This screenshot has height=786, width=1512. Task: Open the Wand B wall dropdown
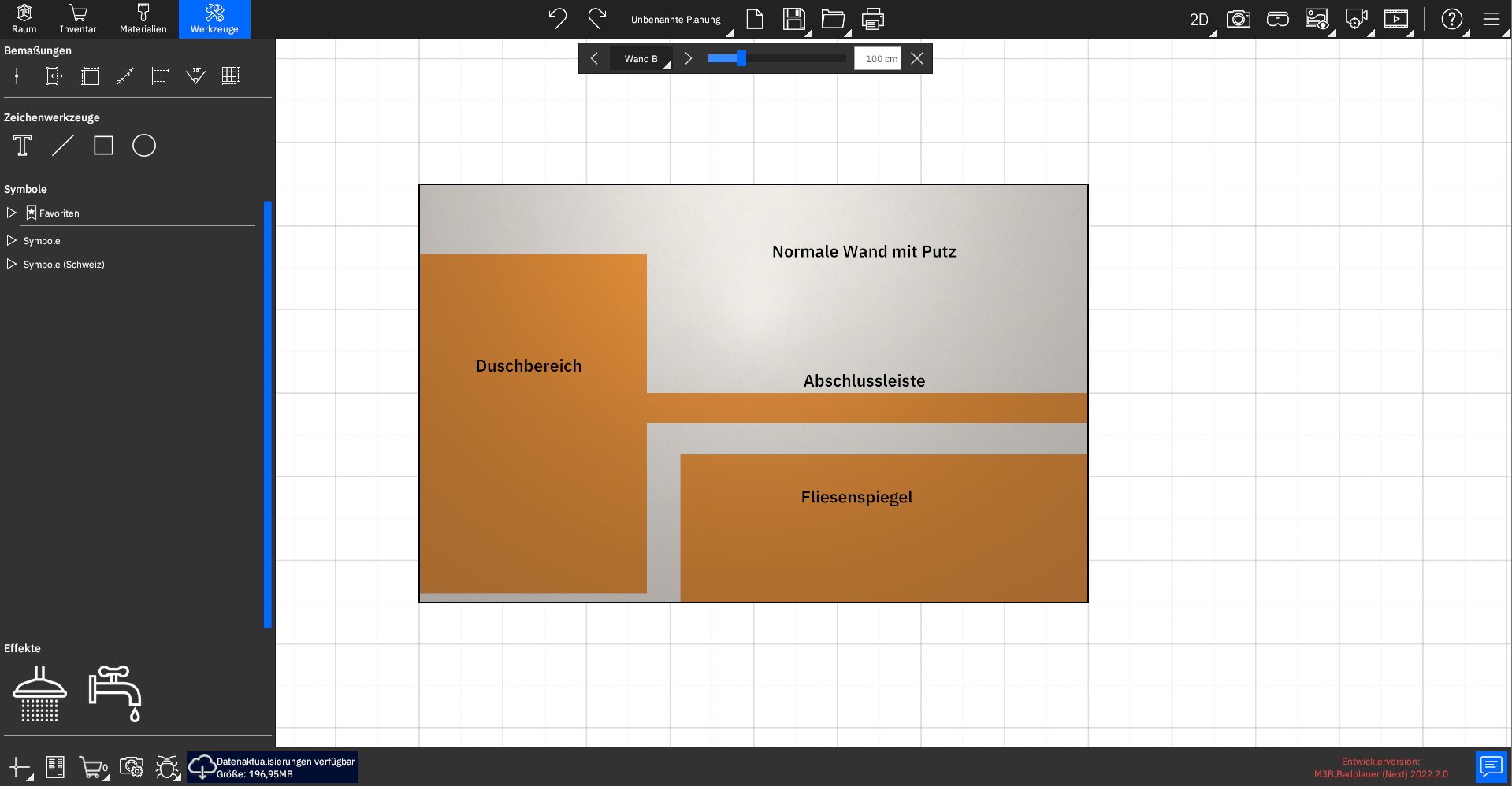pos(641,58)
